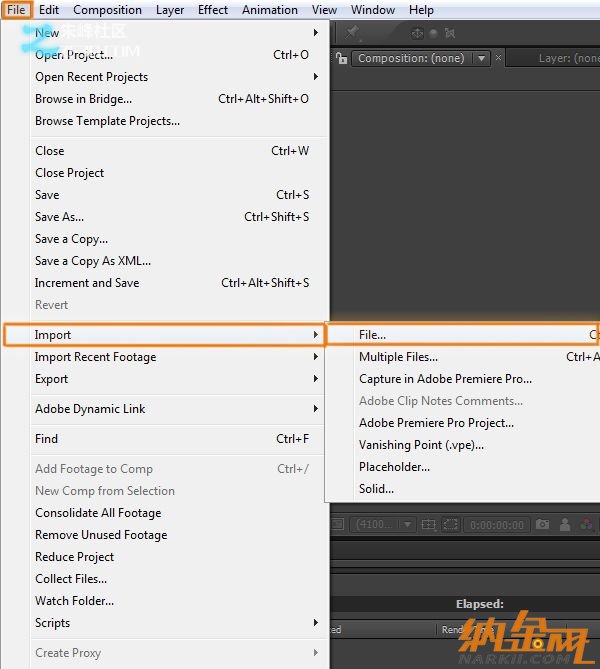Click the Layer (none) panel tab
This screenshot has width=600, height=669.
pyautogui.click(x=567, y=58)
